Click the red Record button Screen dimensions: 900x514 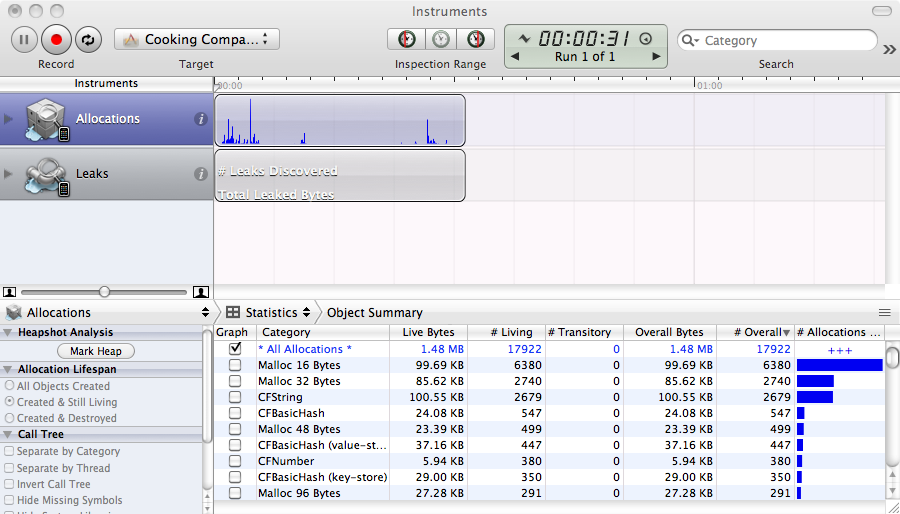click(56, 40)
